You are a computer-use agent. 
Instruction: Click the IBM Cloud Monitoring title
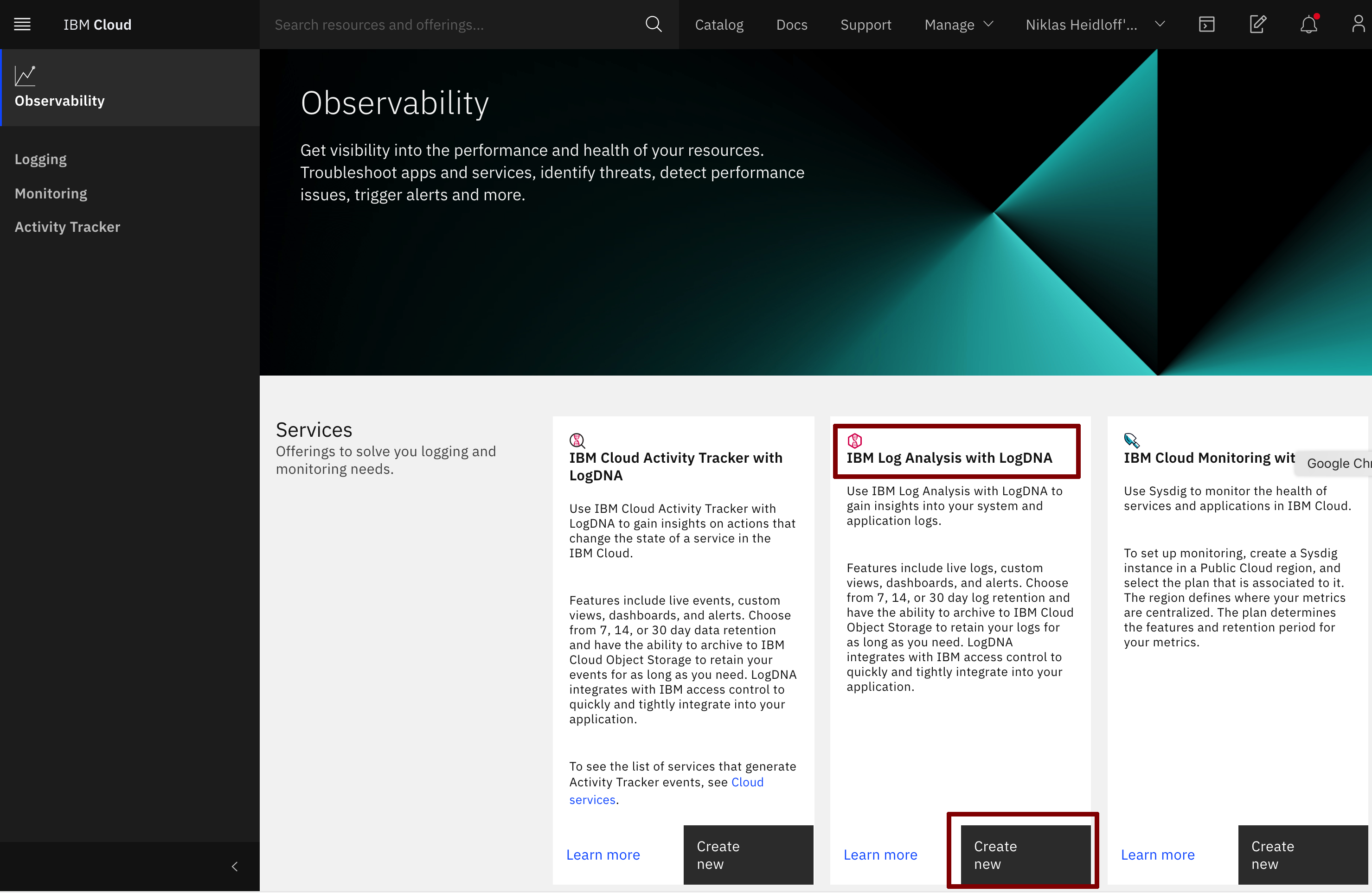[x=1210, y=458]
